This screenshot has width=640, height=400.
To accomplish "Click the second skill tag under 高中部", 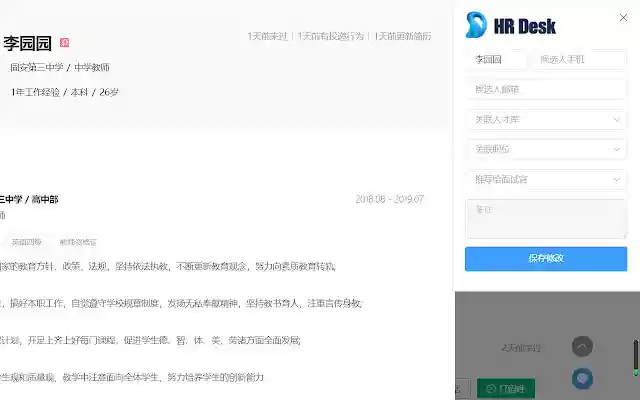I will pos(78,242).
